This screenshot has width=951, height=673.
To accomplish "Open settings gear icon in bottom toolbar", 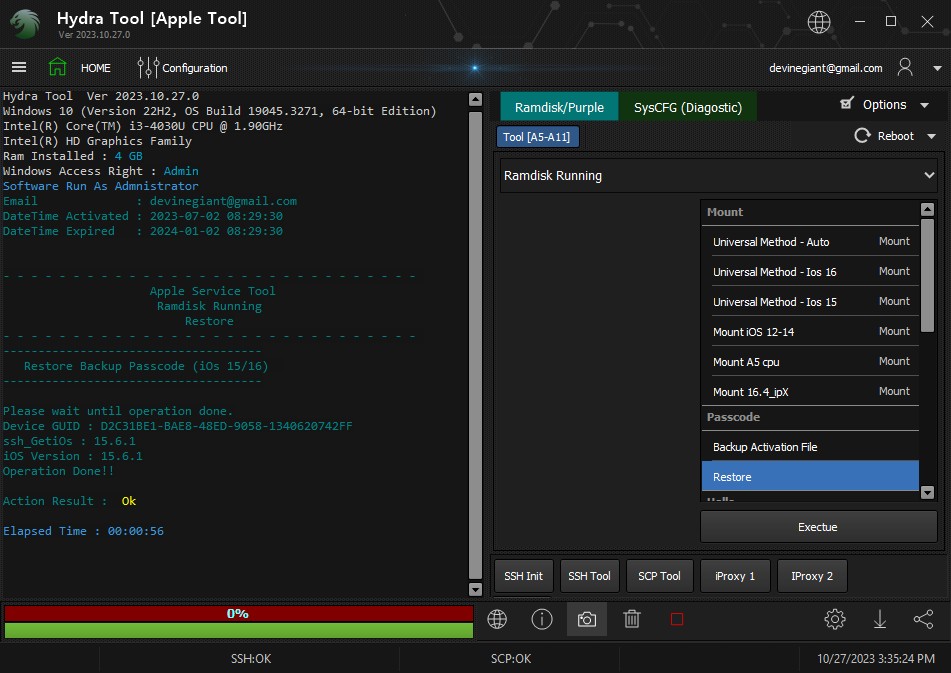I will click(835, 619).
